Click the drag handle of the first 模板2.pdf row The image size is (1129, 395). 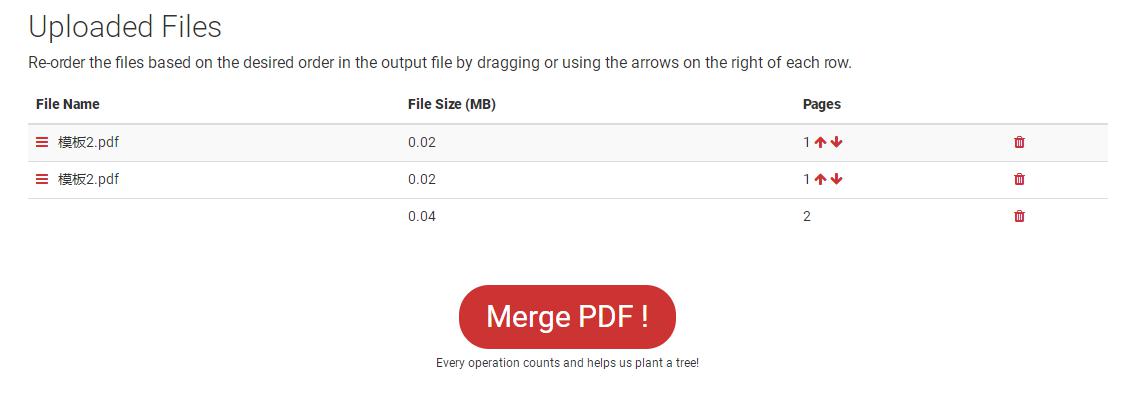coord(42,142)
